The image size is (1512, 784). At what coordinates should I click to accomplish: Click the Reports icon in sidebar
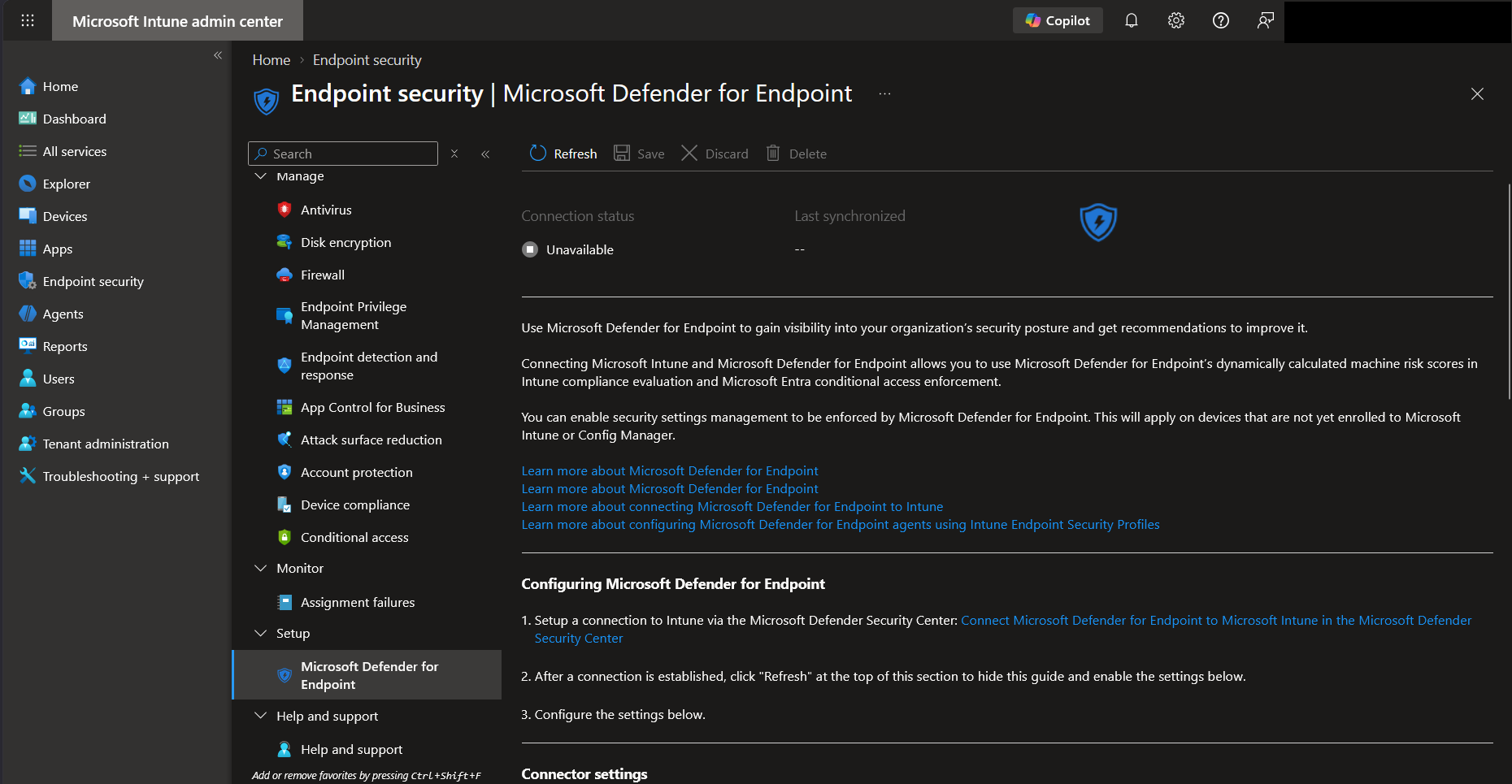28,344
